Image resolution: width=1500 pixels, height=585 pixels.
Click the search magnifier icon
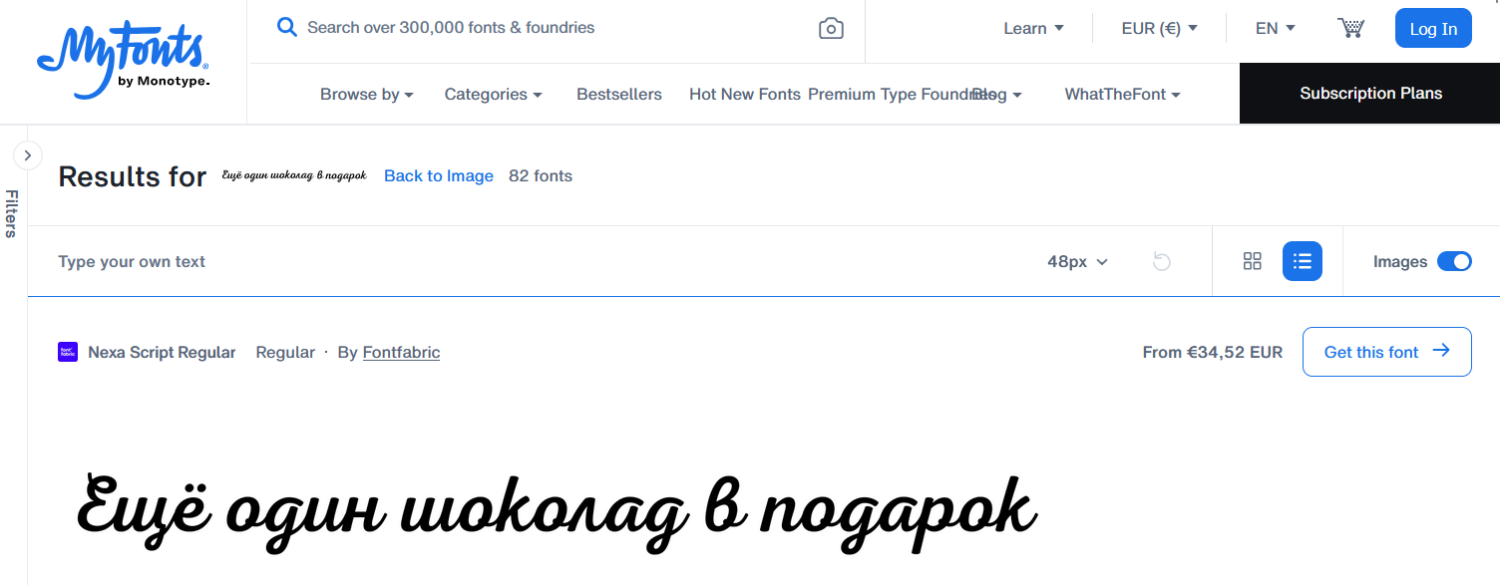[x=287, y=27]
